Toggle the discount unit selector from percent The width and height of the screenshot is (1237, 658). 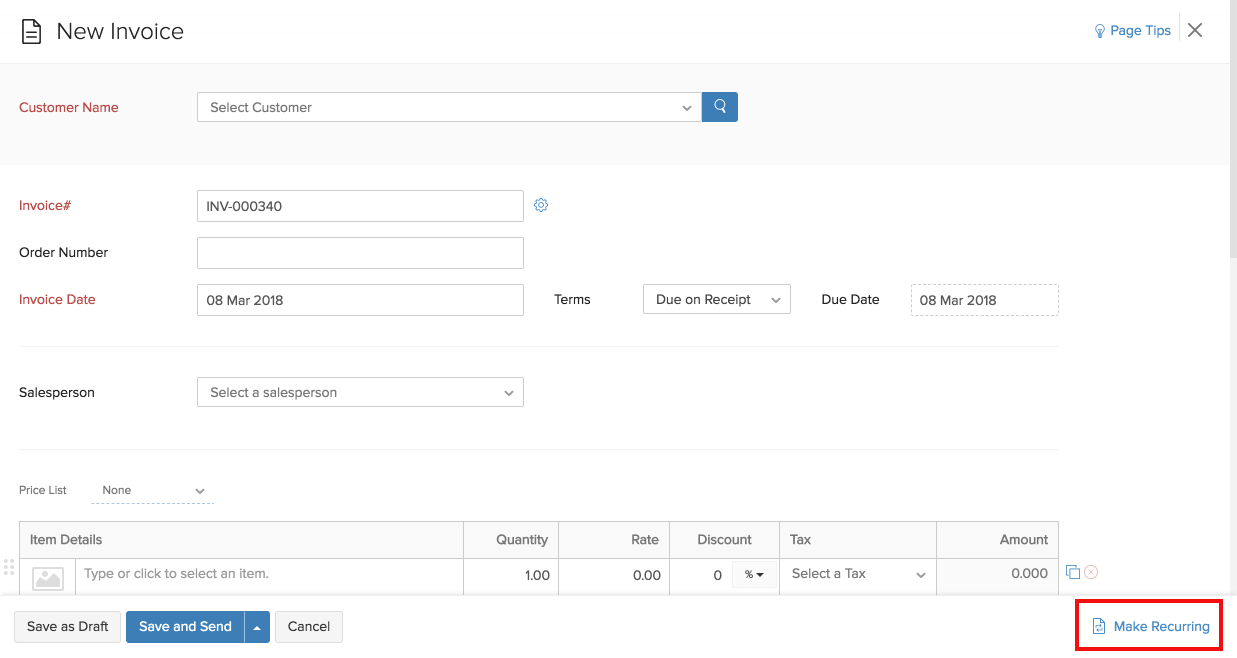point(753,575)
